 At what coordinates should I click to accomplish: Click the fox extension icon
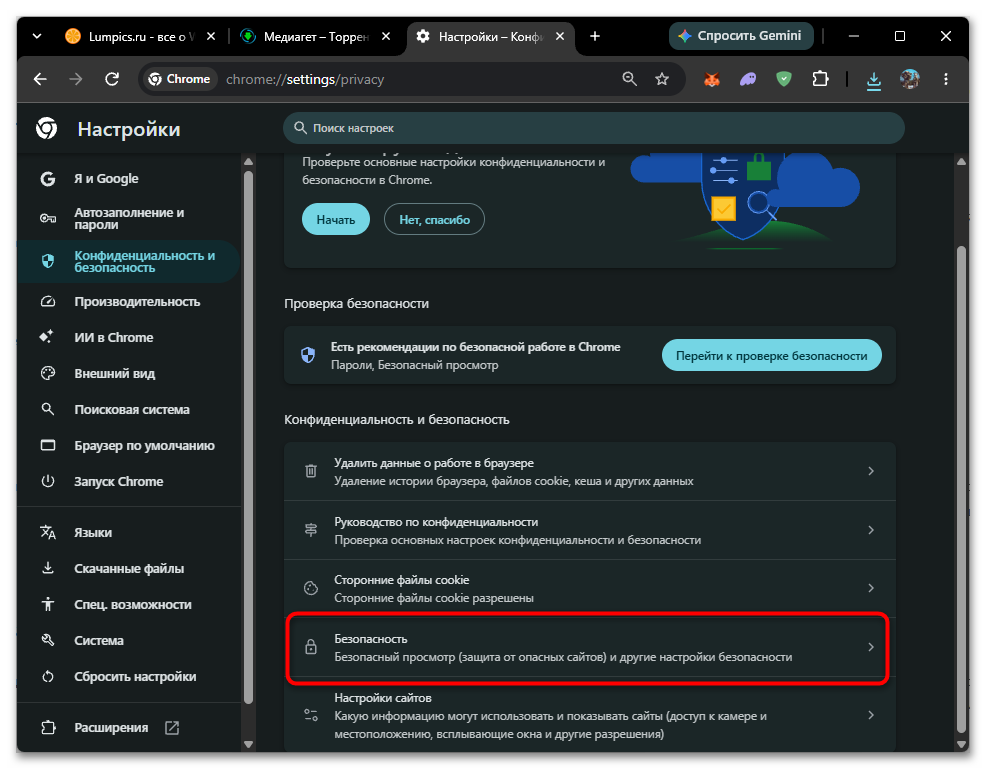point(711,80)
